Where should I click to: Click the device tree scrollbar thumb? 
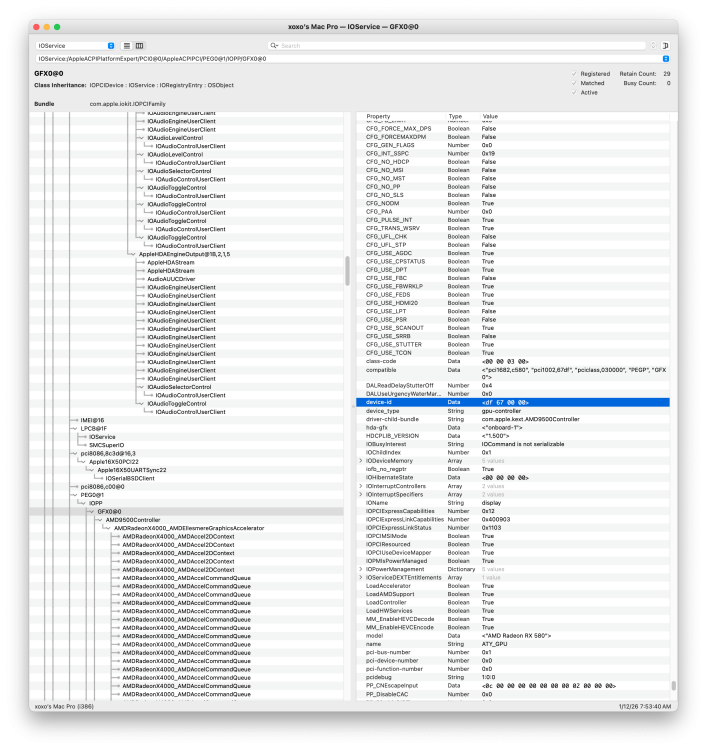[347, 271]
